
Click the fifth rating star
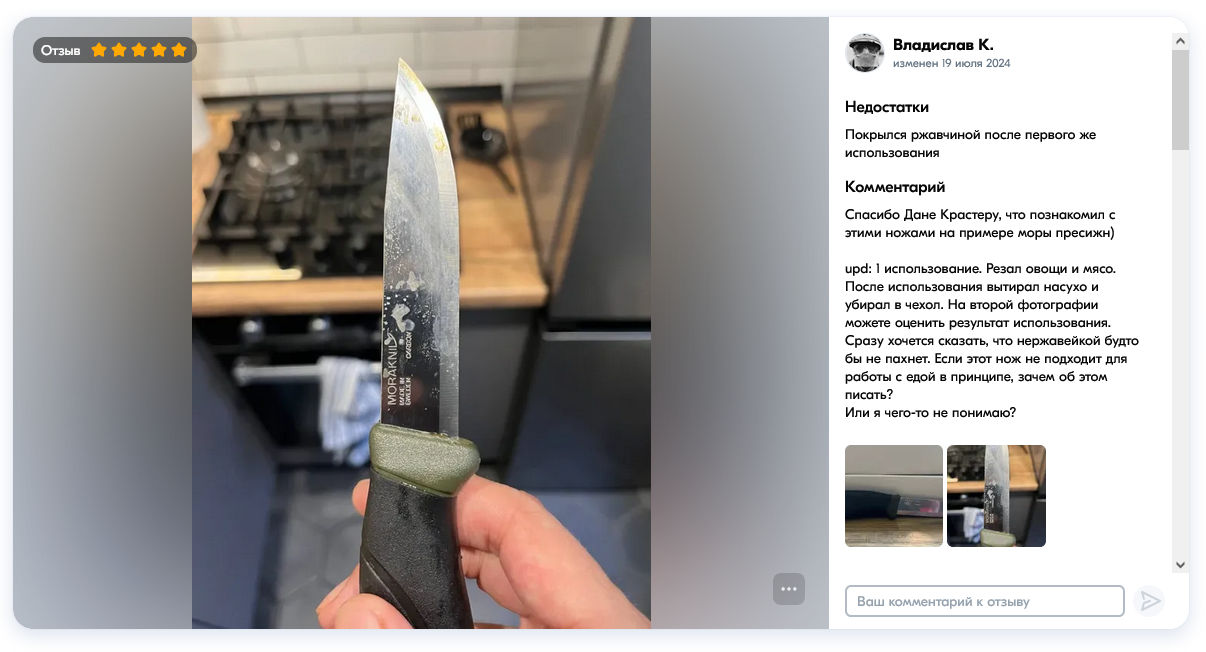(179, 50)
